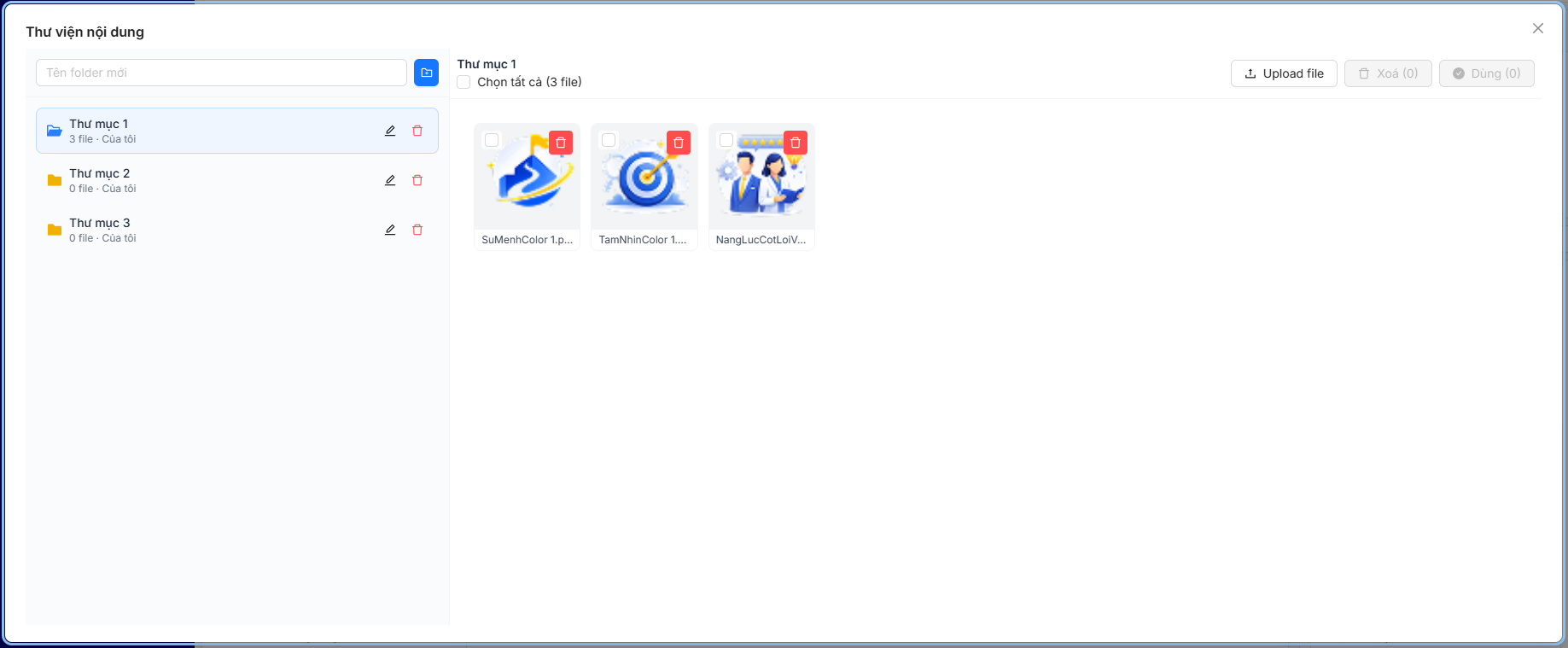Tick the Chọn tất cả checkbox
The image size is (1568, 648).
tap(463, 82)
